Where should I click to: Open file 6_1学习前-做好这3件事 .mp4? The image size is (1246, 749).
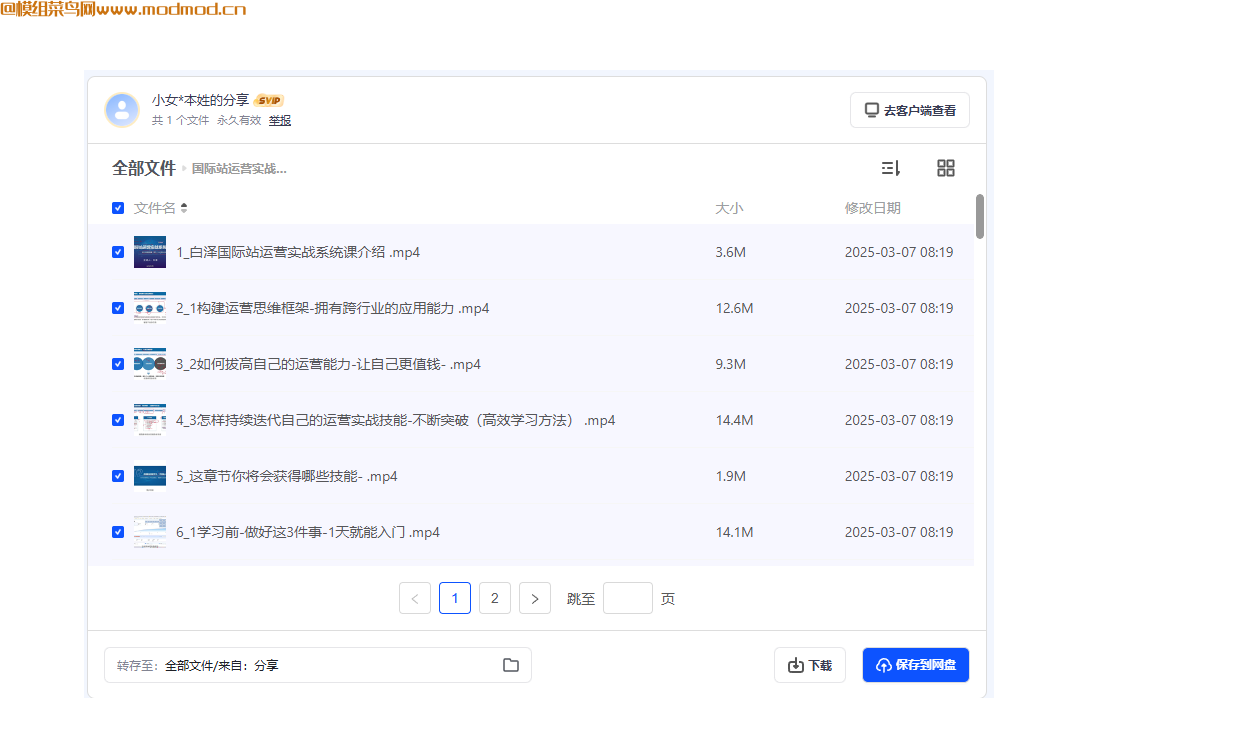308,532
